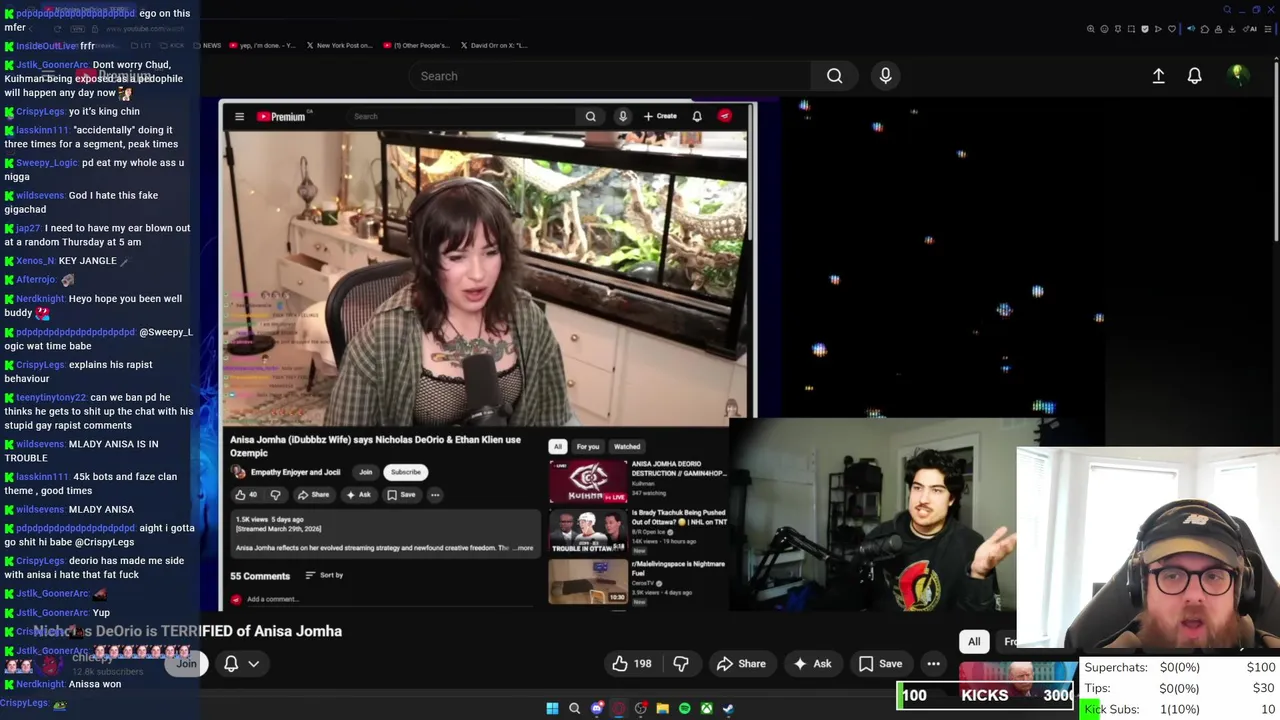Screen dimensions: 1280x720
Task: Open File Explorer folder on taskbar
Action: click(662, 708)
